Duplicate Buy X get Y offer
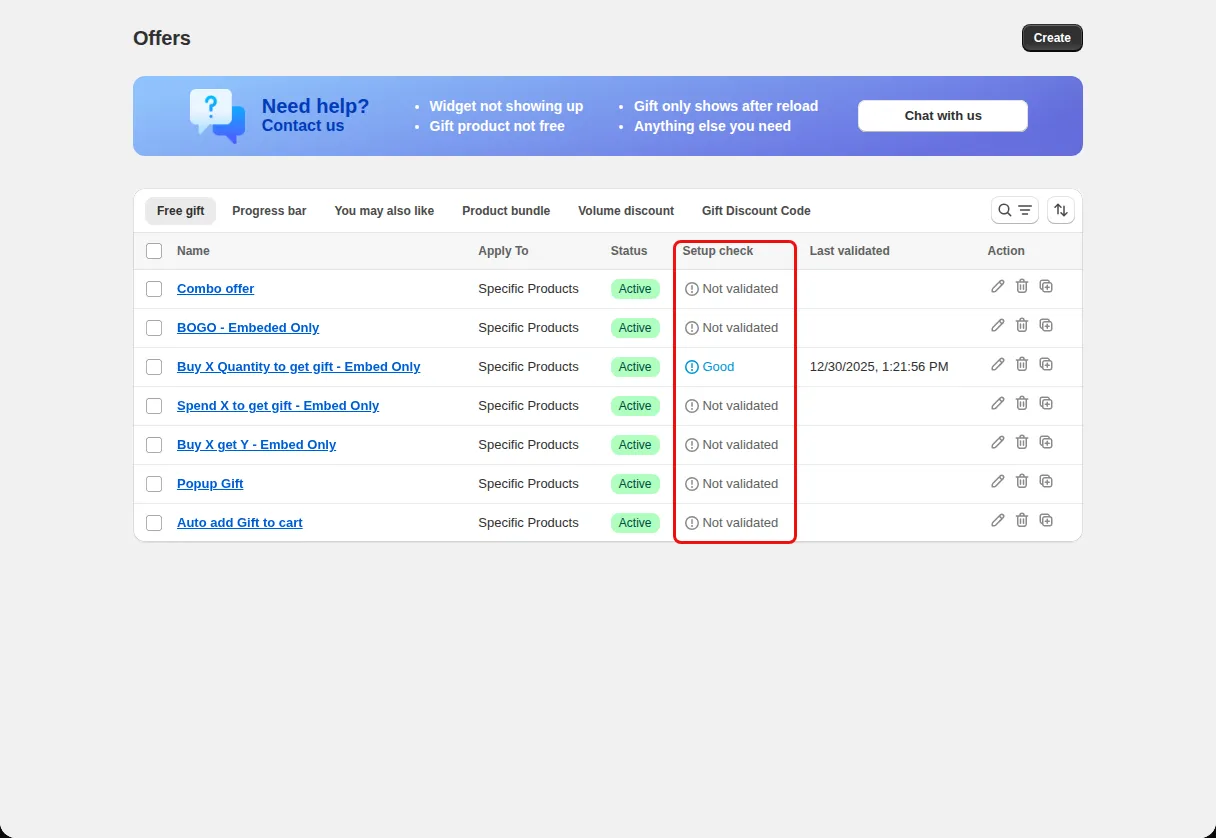This screenshot has width=1216, height=838. (1046, 442)
